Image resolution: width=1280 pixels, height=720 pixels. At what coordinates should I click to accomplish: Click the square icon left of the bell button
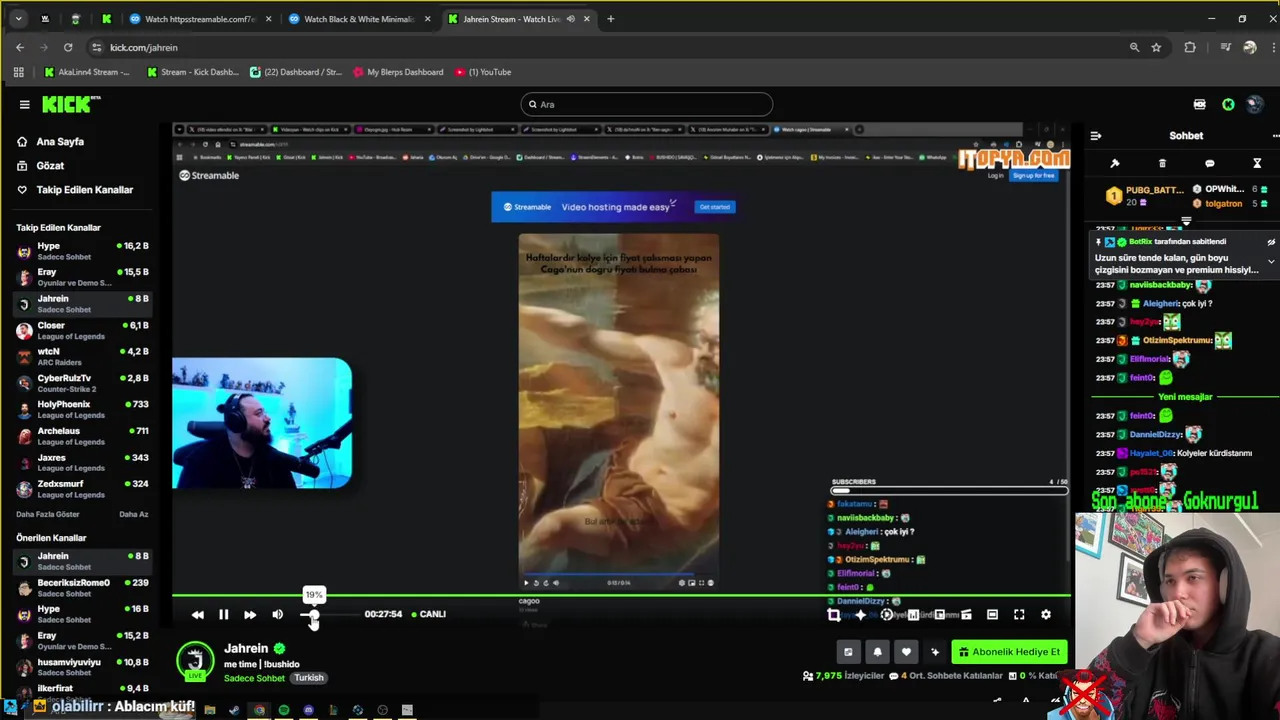tap(848, 652)
